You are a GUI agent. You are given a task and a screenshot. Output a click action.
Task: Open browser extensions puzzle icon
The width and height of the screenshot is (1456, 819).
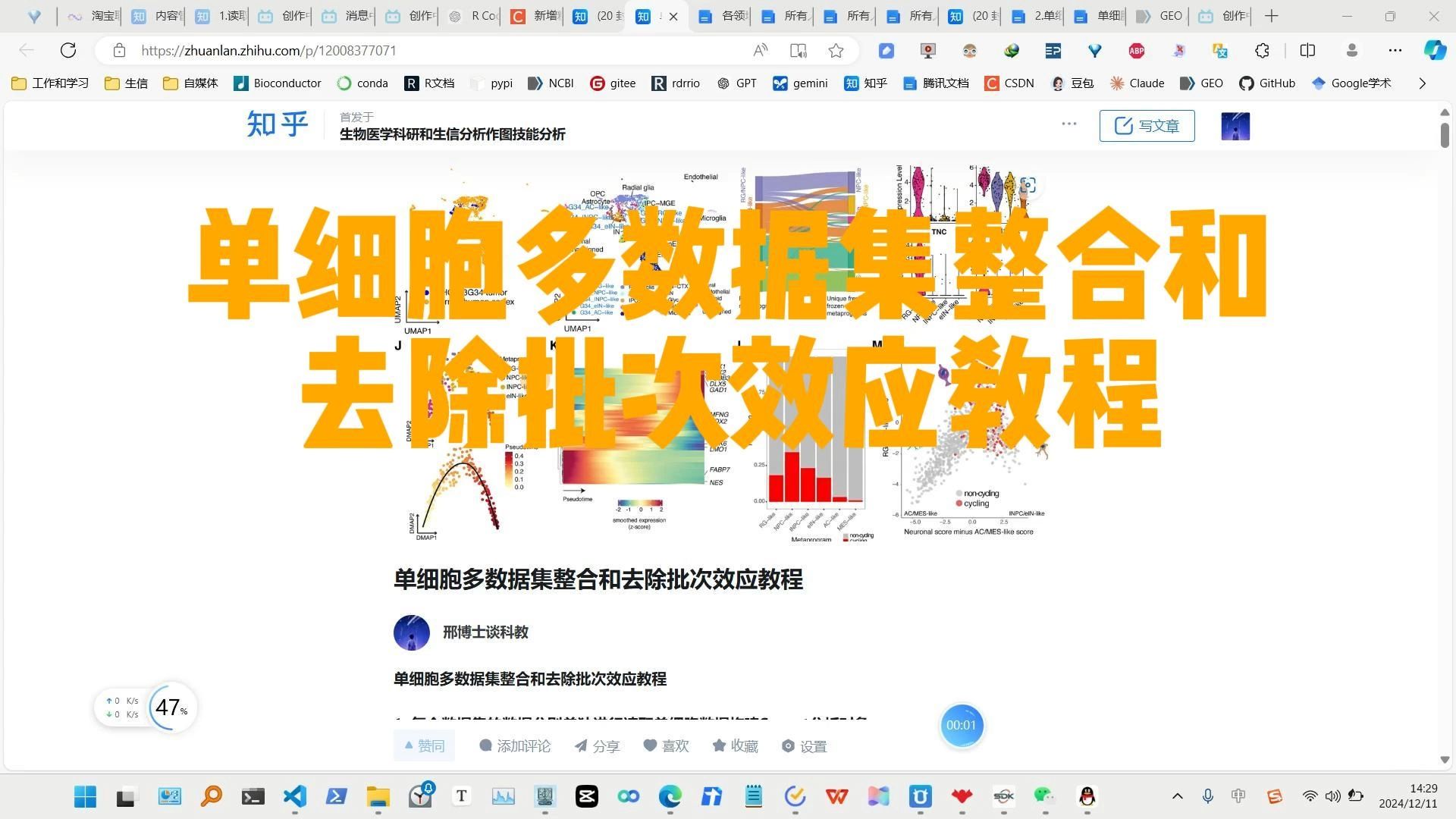pos(1262,51)
